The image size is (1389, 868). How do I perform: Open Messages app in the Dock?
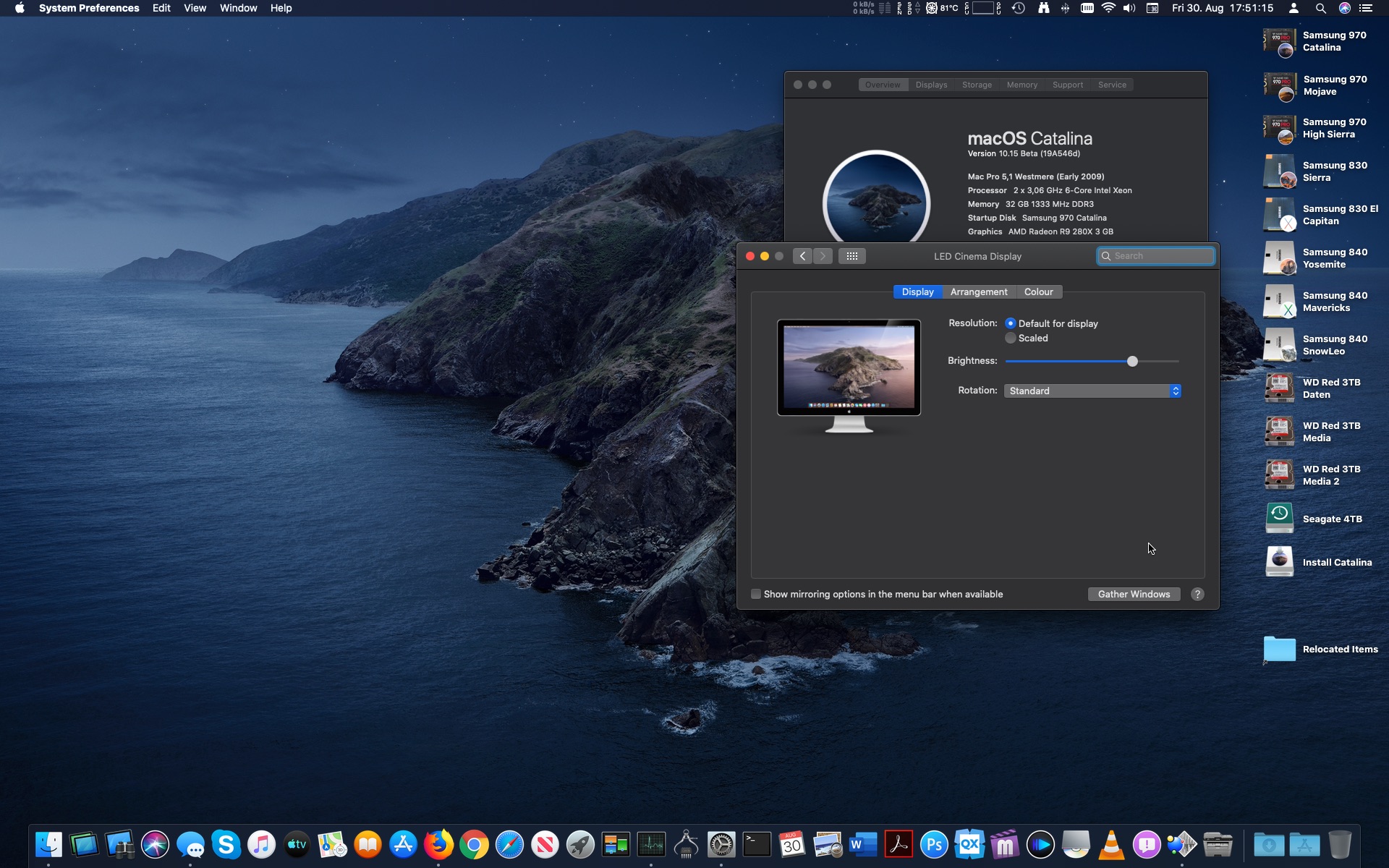point(190,844)
